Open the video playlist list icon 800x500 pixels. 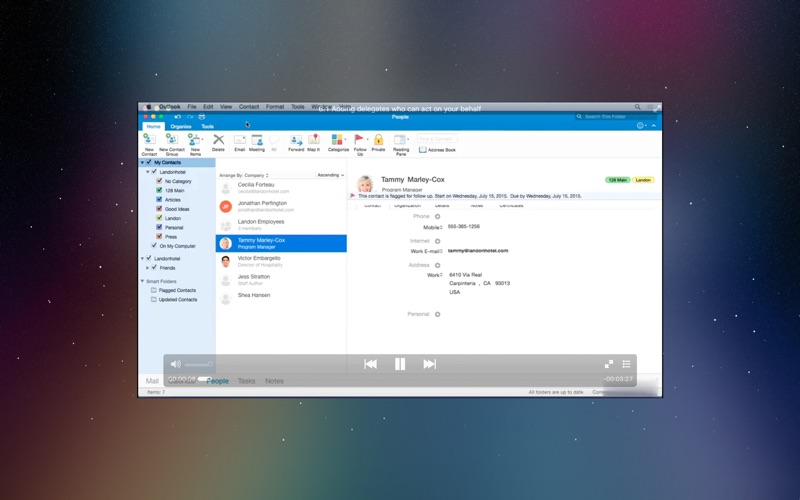627,364
